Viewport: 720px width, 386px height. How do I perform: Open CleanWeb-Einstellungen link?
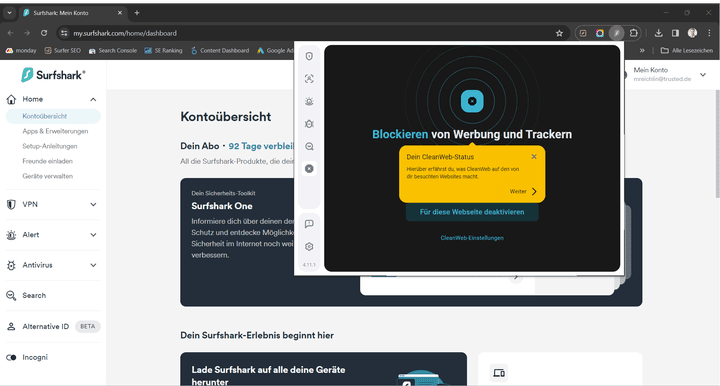(x=472, y=238)
